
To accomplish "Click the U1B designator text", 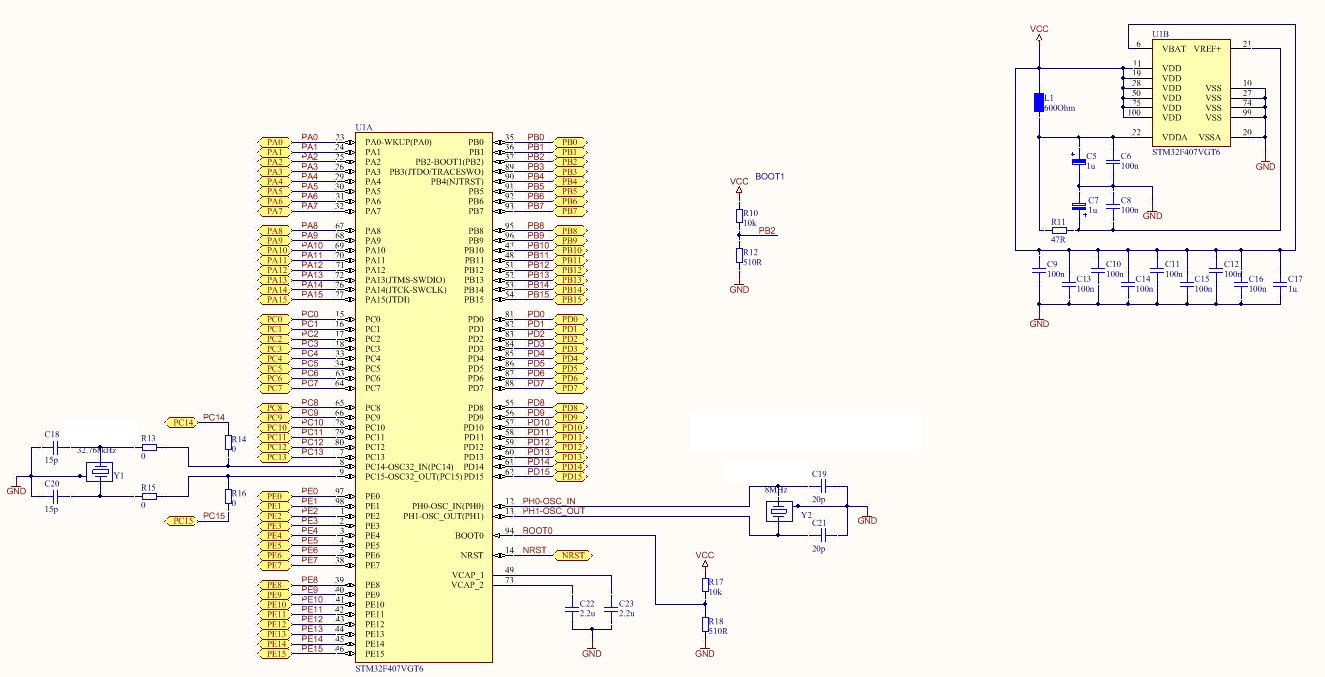I will (1161, 34).
